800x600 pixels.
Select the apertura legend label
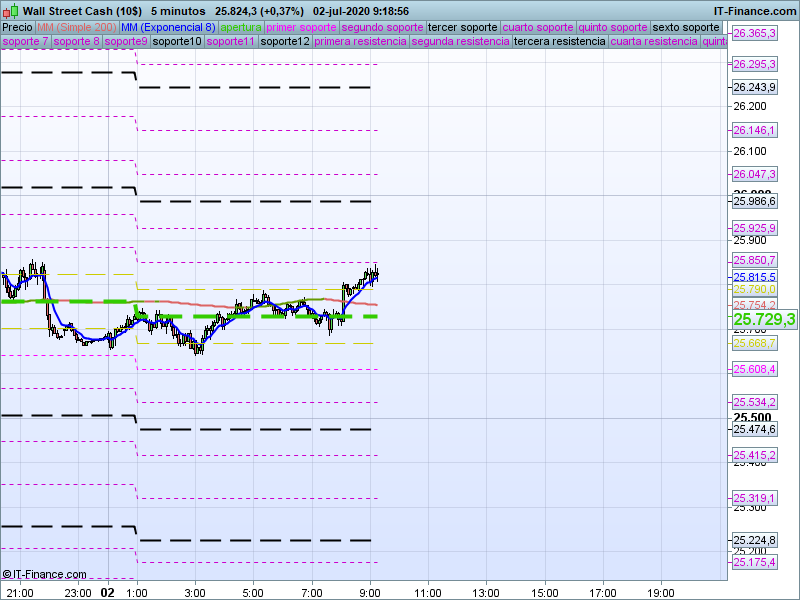pos(241,27)
